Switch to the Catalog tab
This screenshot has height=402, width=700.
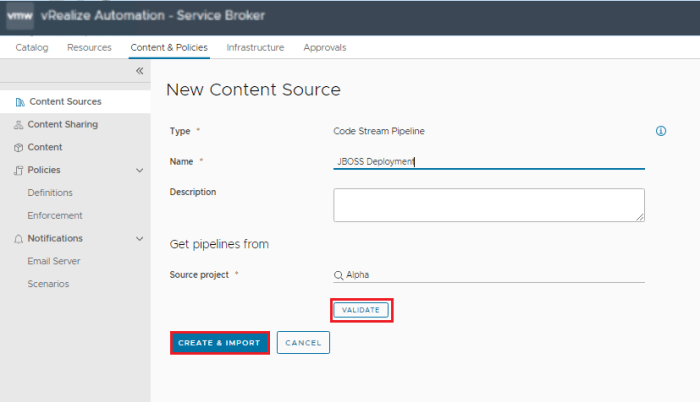(x=32, y=48)
